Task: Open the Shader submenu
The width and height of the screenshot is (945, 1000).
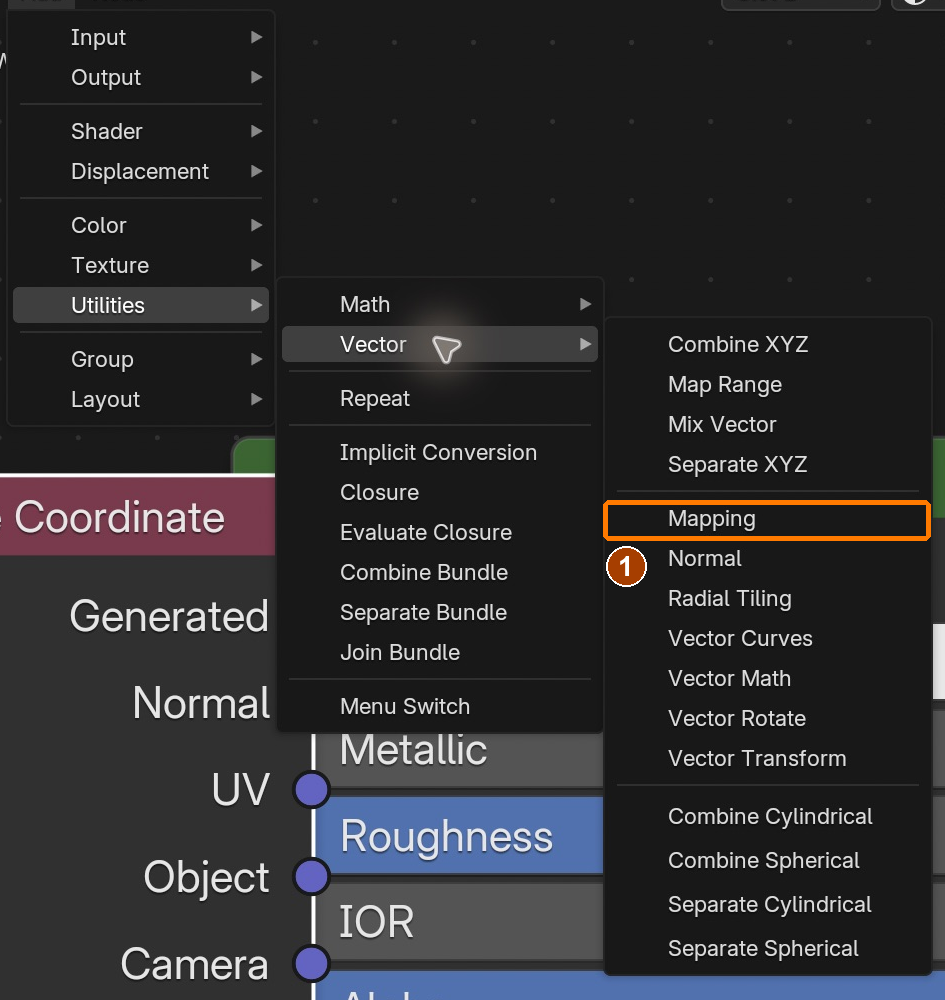Action: [141, 131]
